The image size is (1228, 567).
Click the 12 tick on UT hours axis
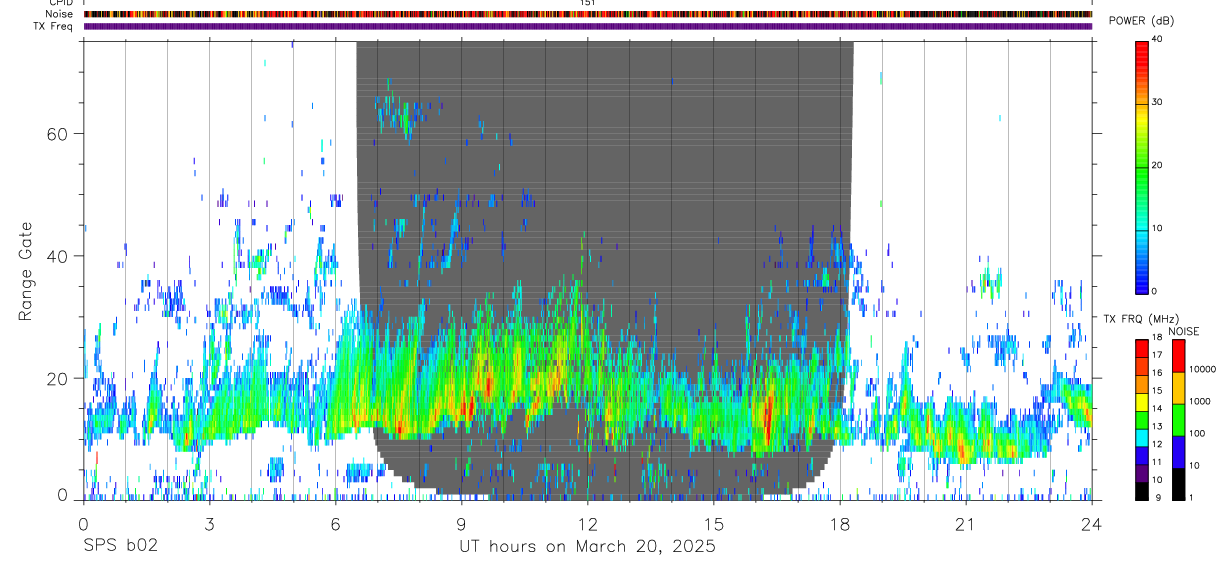[587, 524]
